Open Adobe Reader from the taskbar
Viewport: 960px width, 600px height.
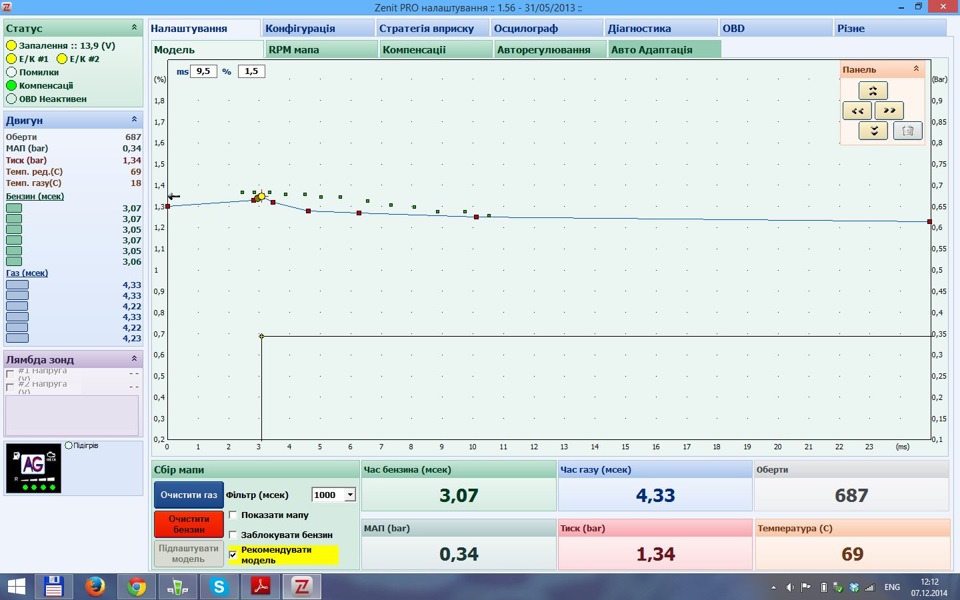coord(260,587)
